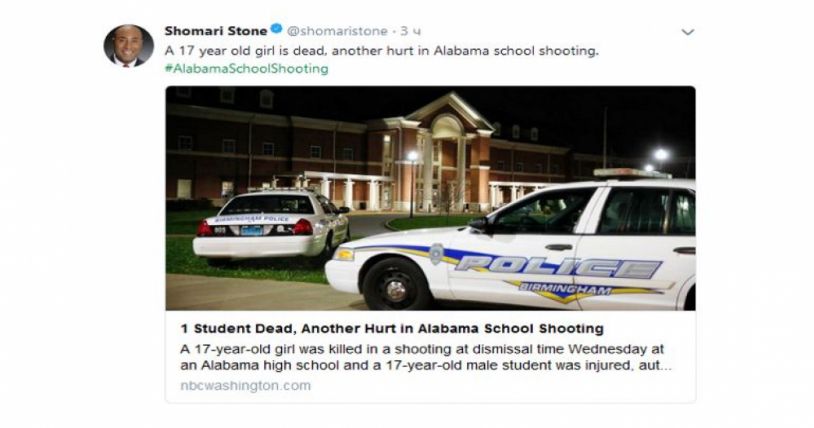
Task: Click the article summary description text
Action: point(426,357)
